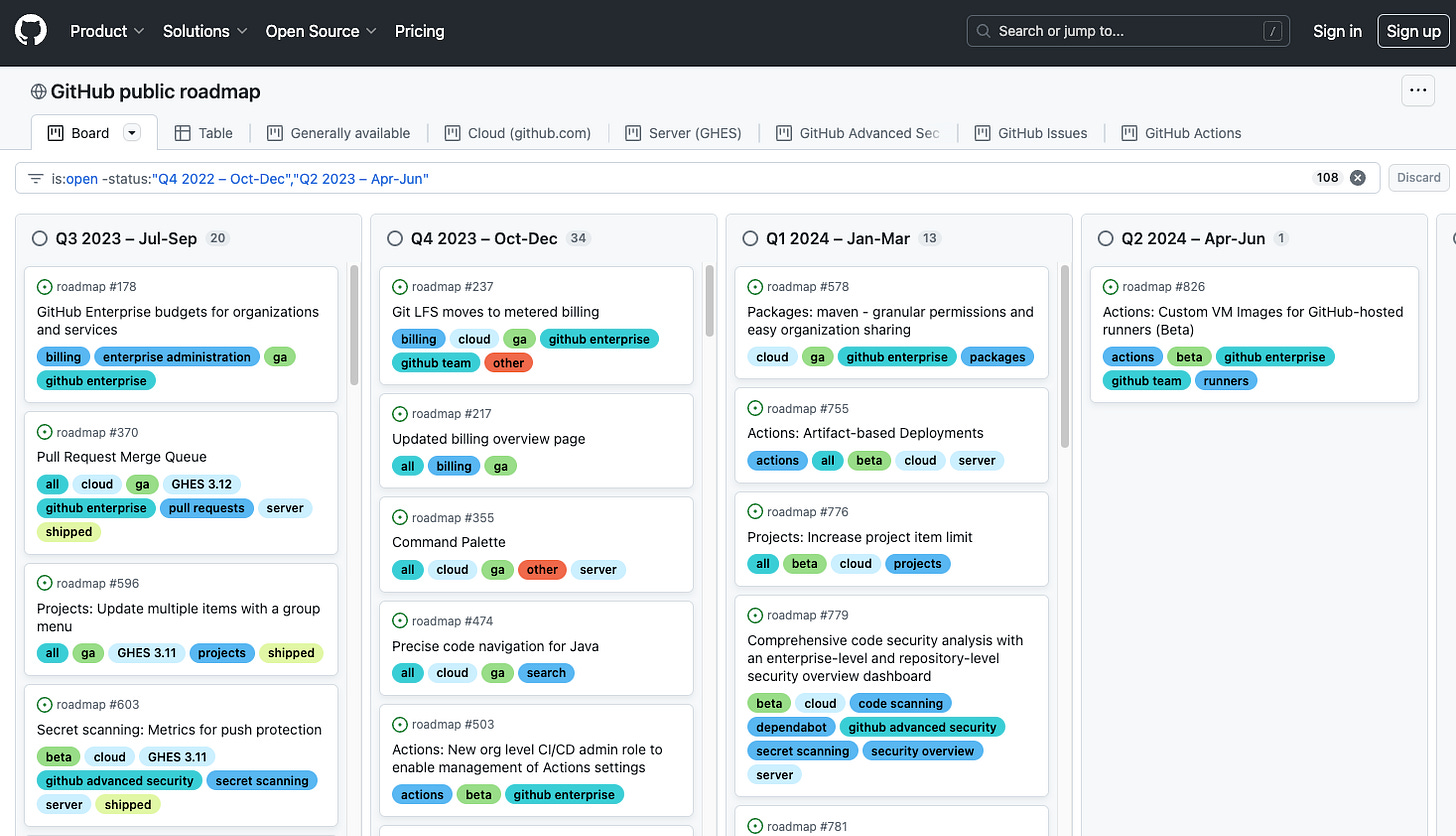The height and width of the screenshot is (836, 1456).
Task: Open the three-dots project menu
Action: coord(1417,90)
